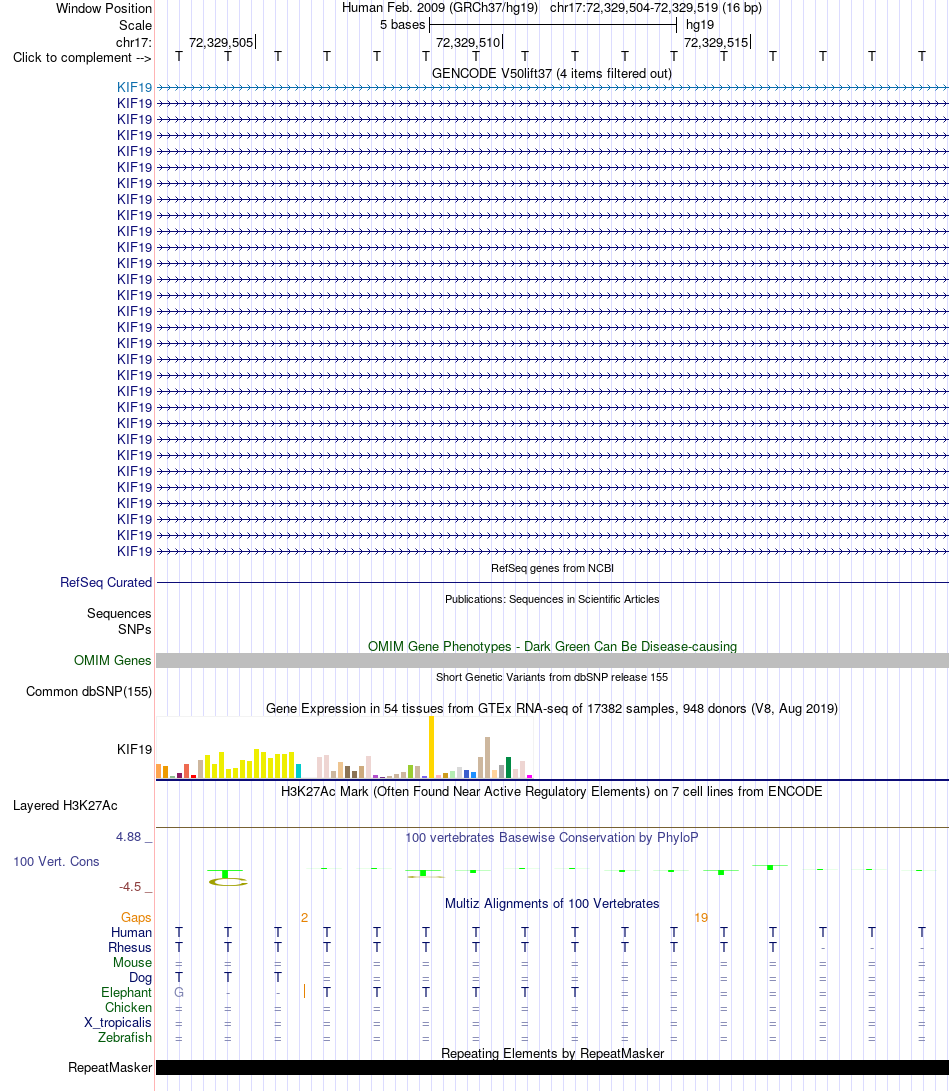
Task: Select the 'OMIM Genes' track label
Action: pyautogui.click(x=113, y=660)
